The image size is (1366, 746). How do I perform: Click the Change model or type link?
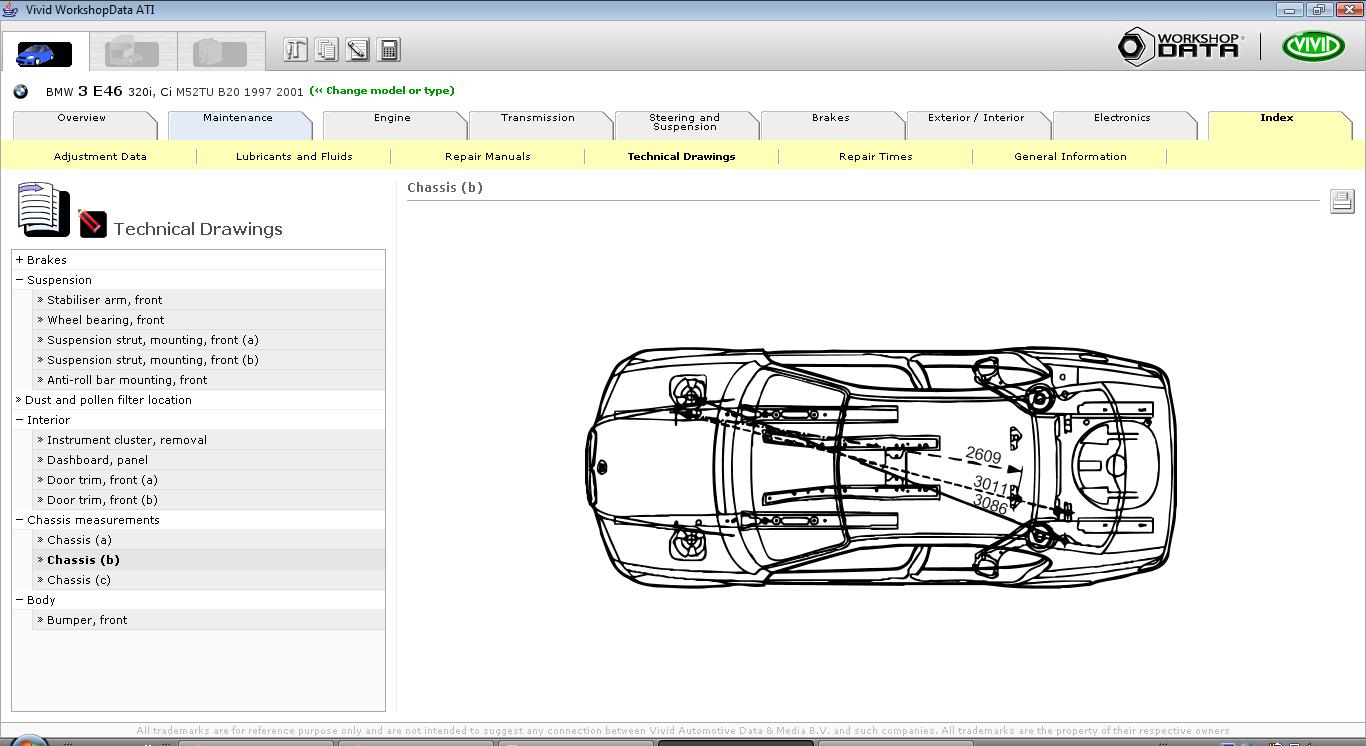pyautogui.click(x=382, y=91)
